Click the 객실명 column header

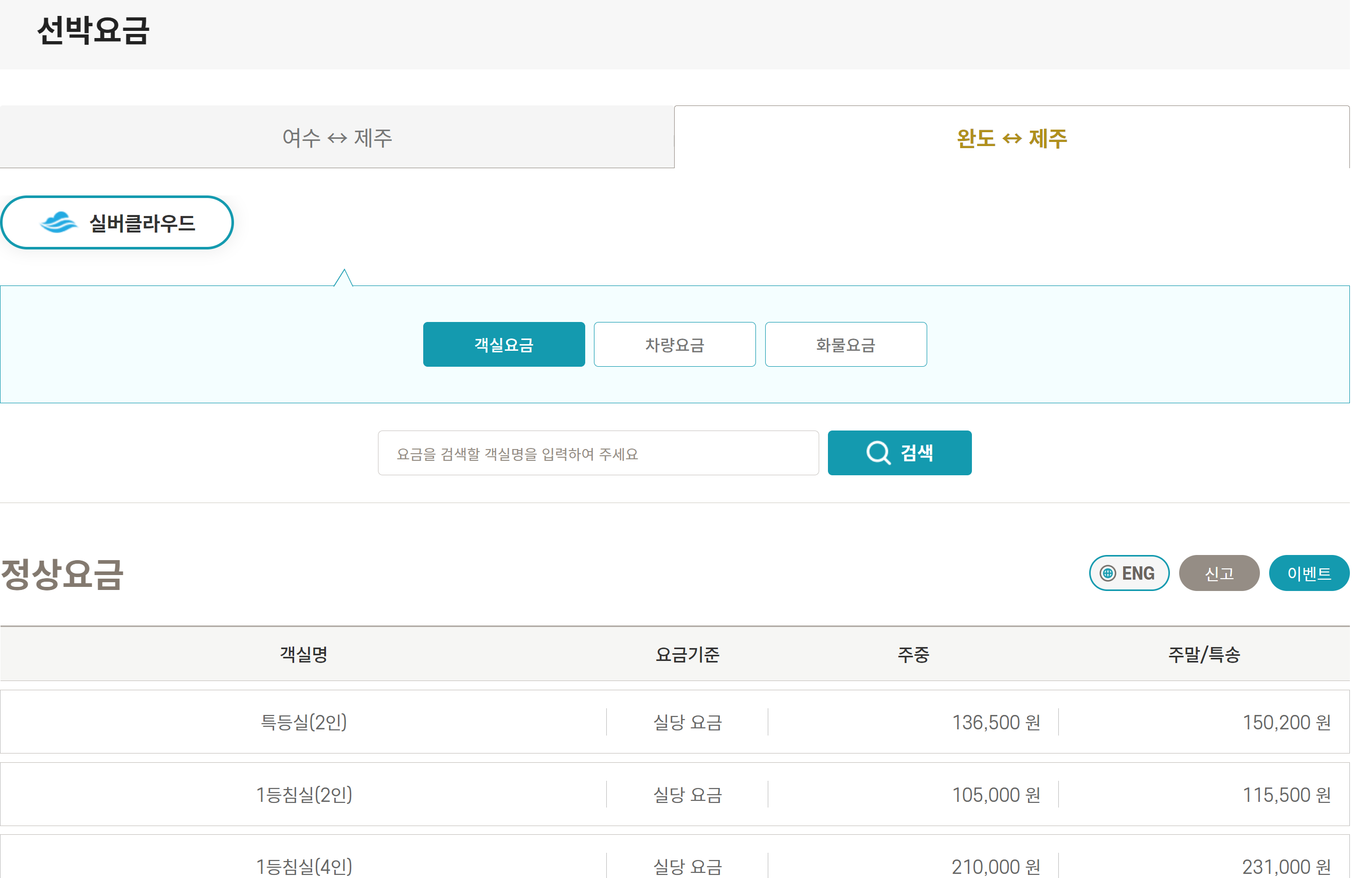[x=303, y=654]
